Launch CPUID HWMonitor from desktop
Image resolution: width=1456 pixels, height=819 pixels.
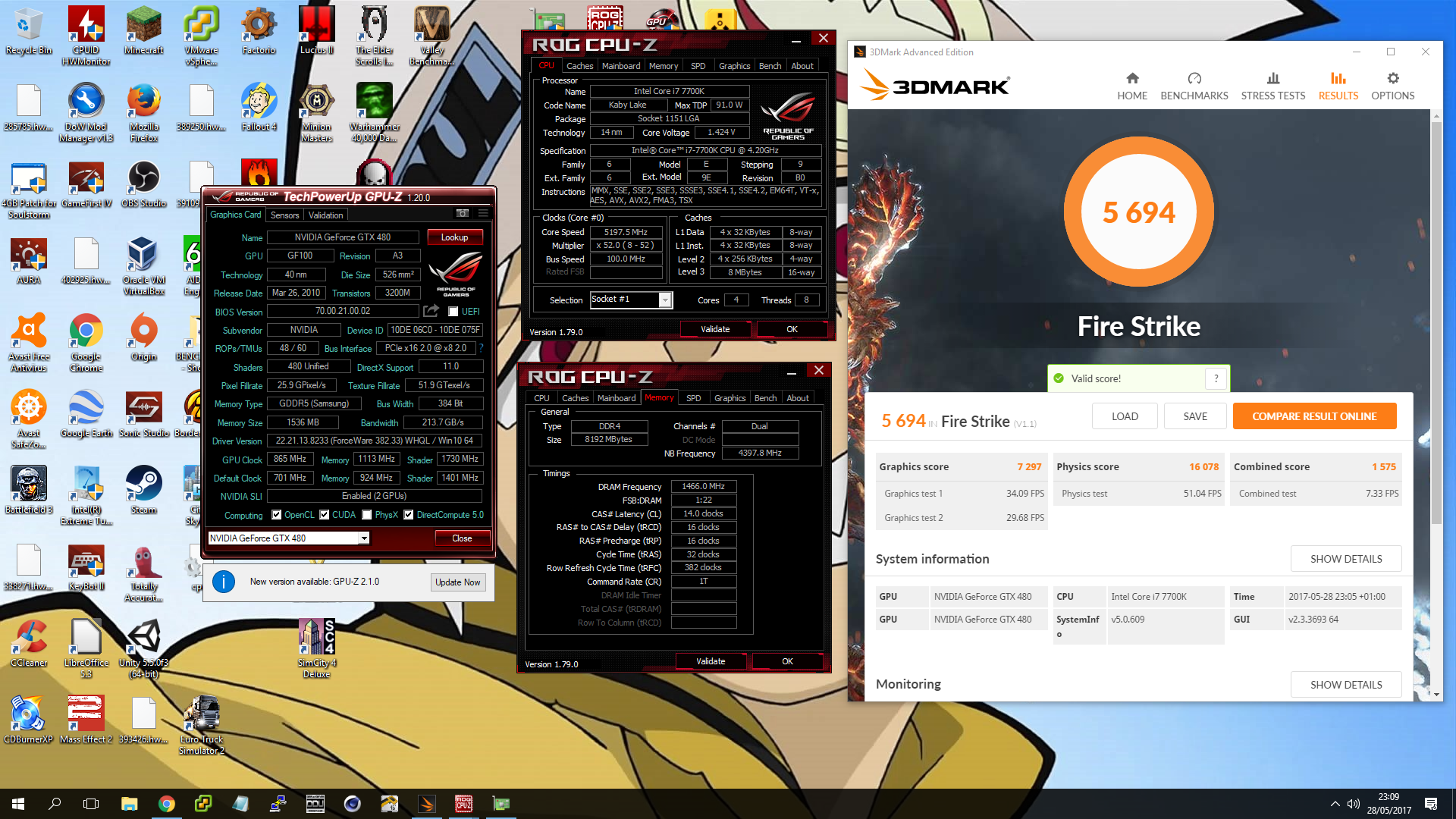point(86,36)
